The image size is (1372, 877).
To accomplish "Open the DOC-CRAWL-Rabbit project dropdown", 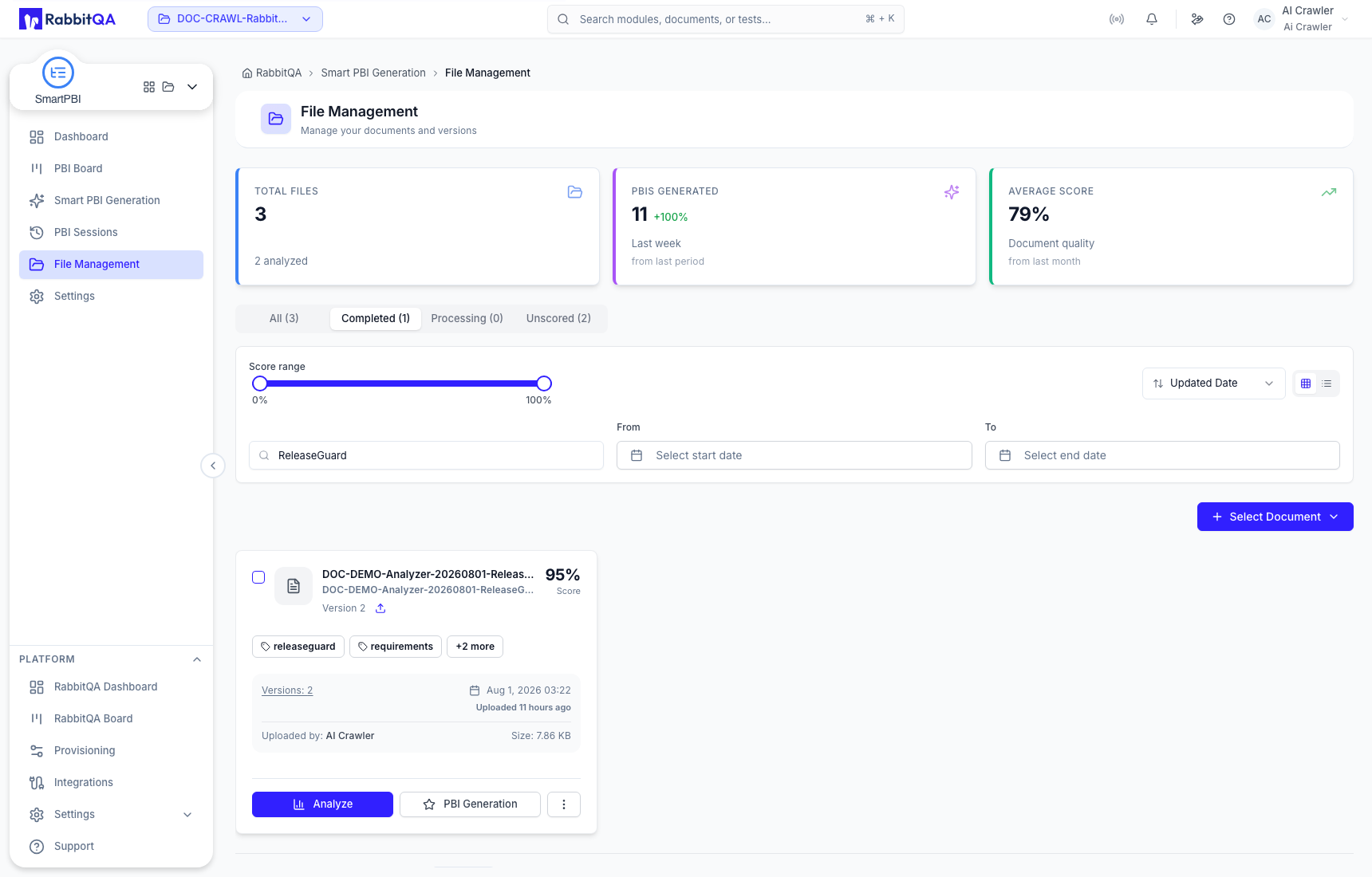I will [x=235, y=19].
